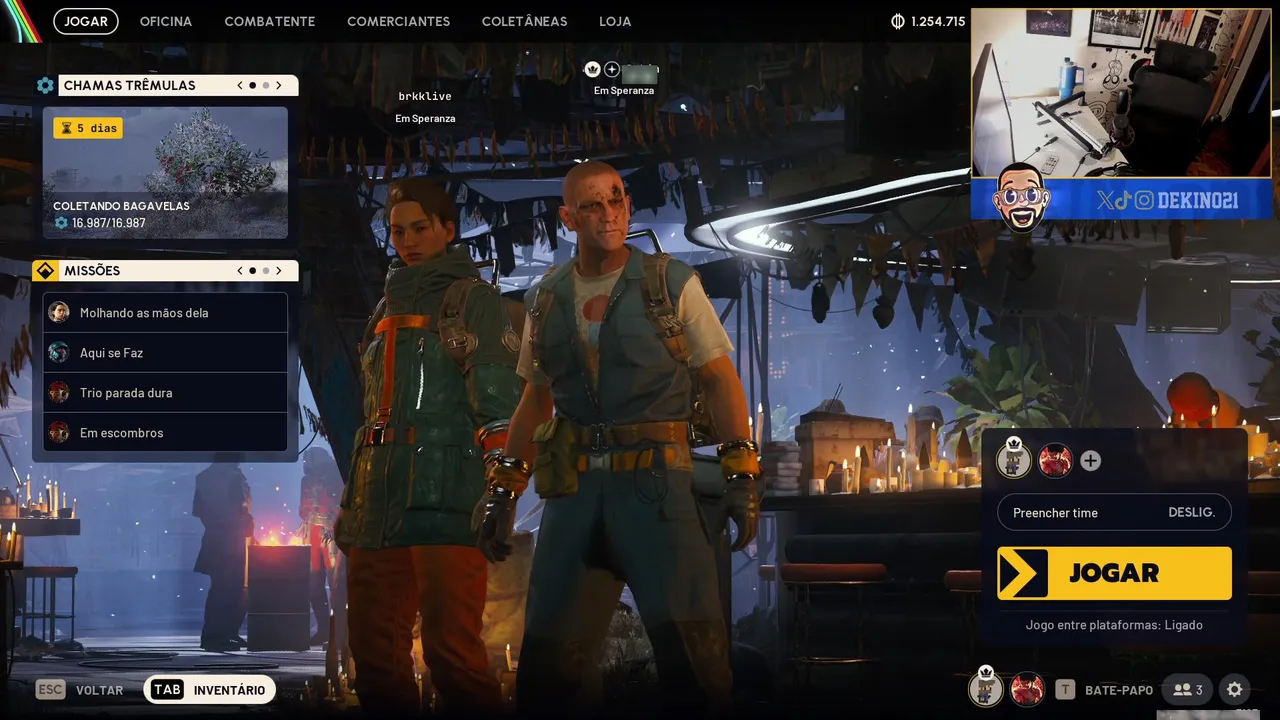Image resolution: width=1280 pixels, height=720 pixels.
Task: Open settings gear in bottom bar
Action: coord(1235,690)
